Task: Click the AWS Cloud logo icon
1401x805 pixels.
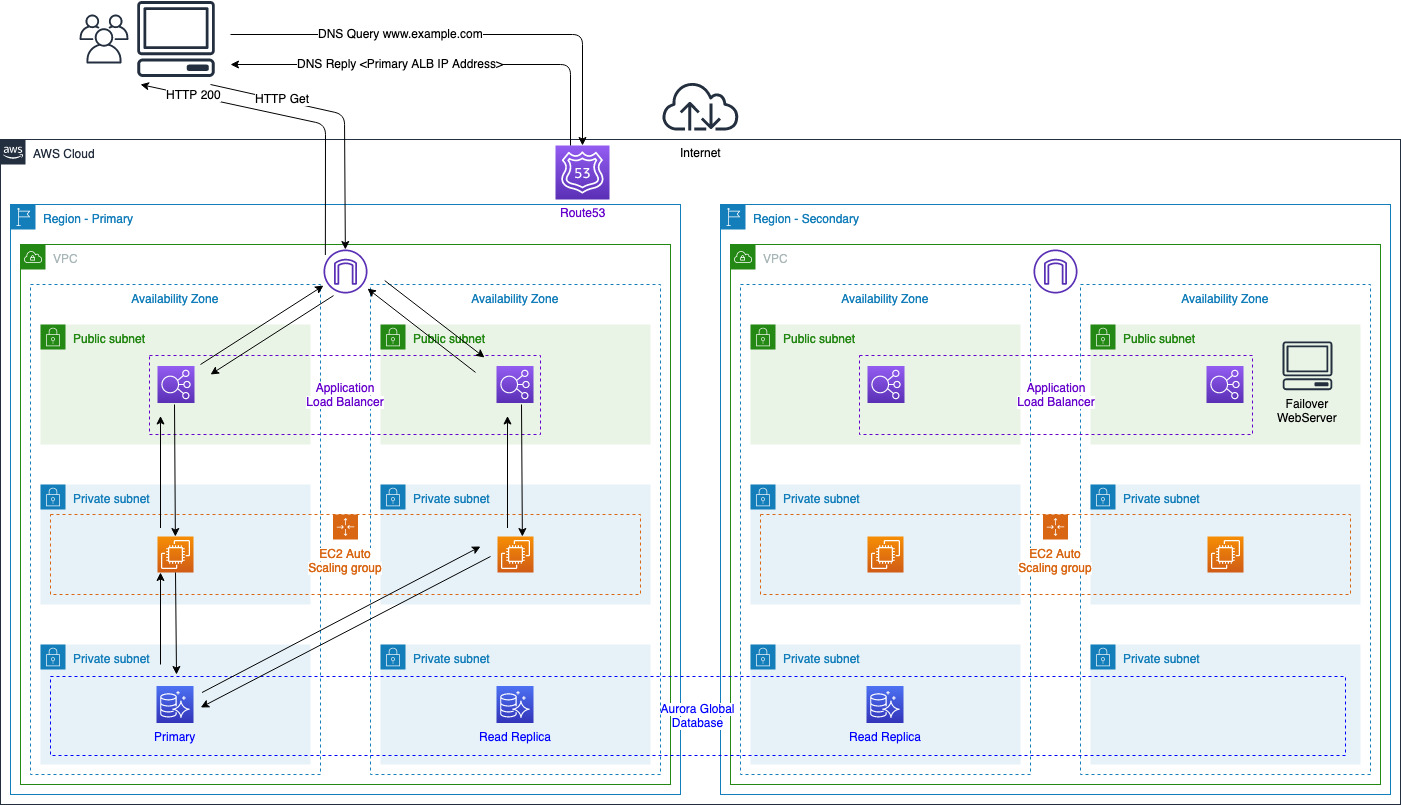Action: (x=12, y=152)
